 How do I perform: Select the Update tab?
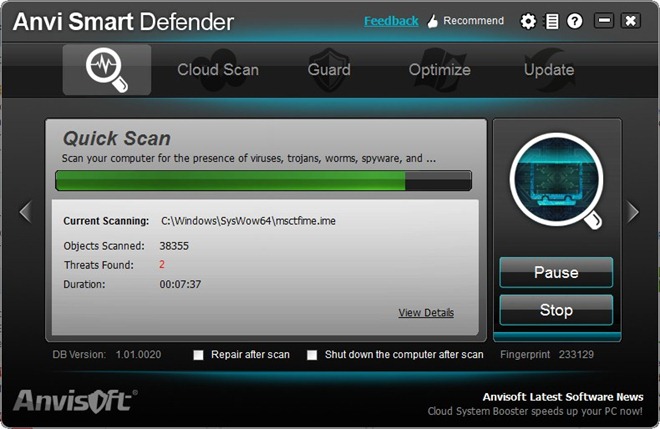click(x=549, y=69)
